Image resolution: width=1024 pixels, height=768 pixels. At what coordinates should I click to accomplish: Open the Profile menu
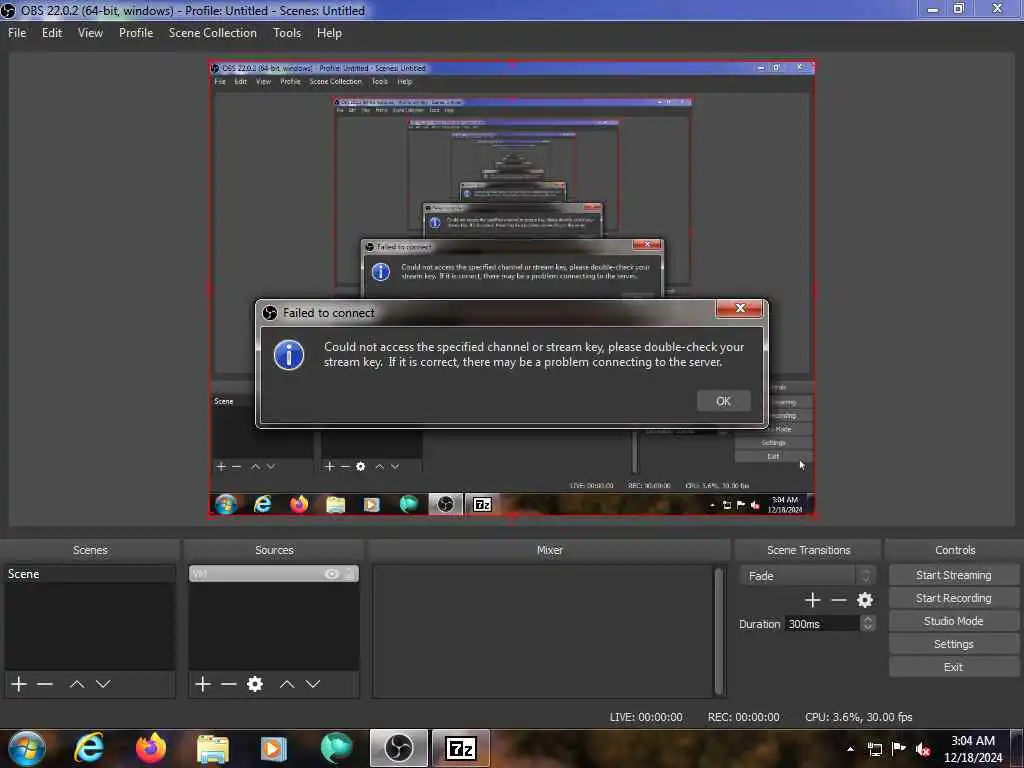coord(136,33)
